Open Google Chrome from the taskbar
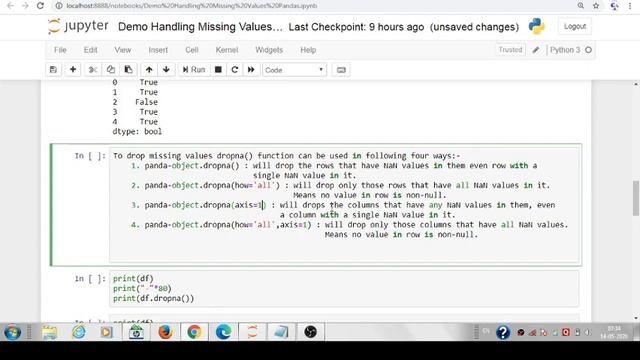The image size is (640, 360). [194, 332]
